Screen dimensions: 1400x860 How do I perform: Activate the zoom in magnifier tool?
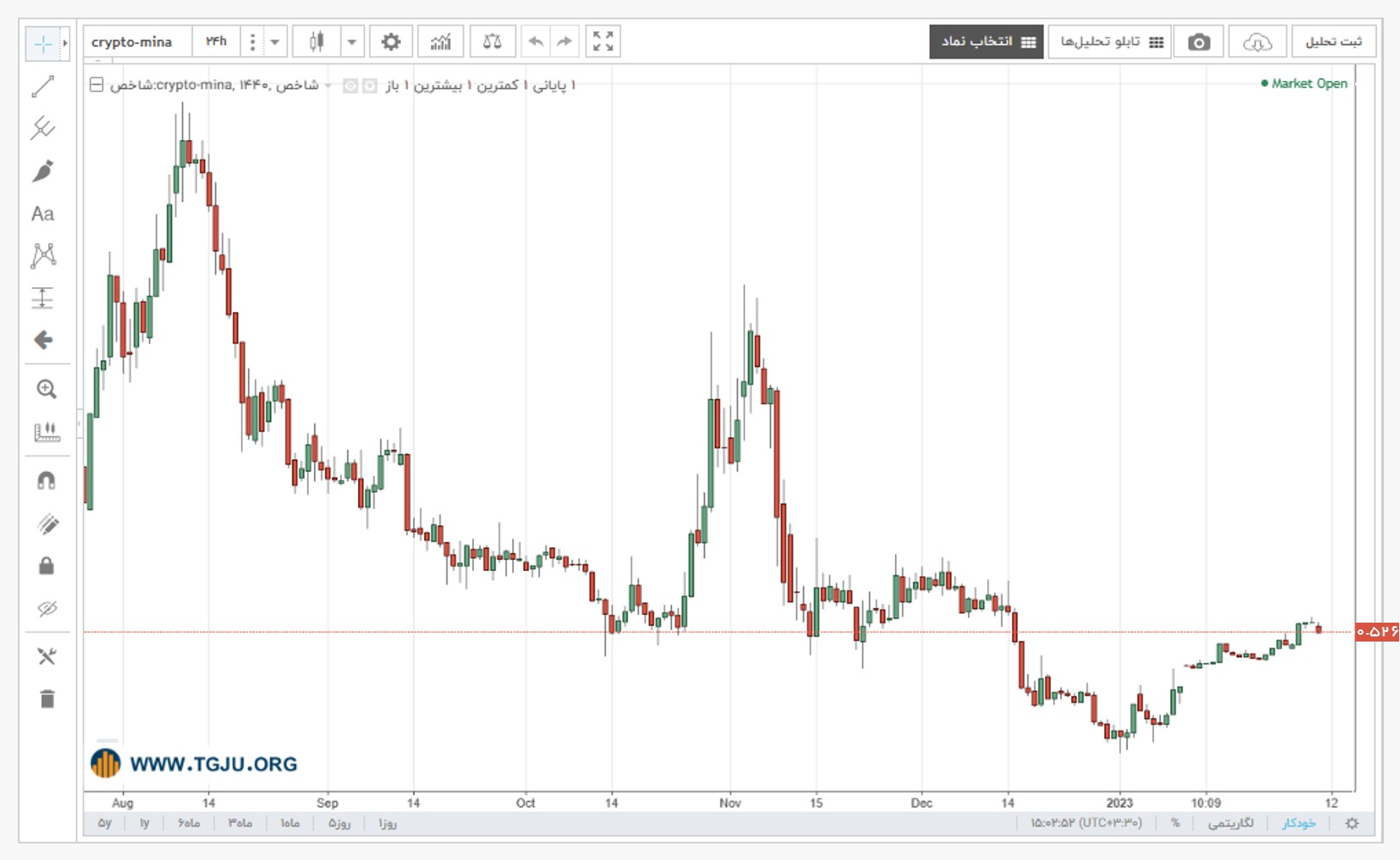pyautogui.click(x=46, y=389)
